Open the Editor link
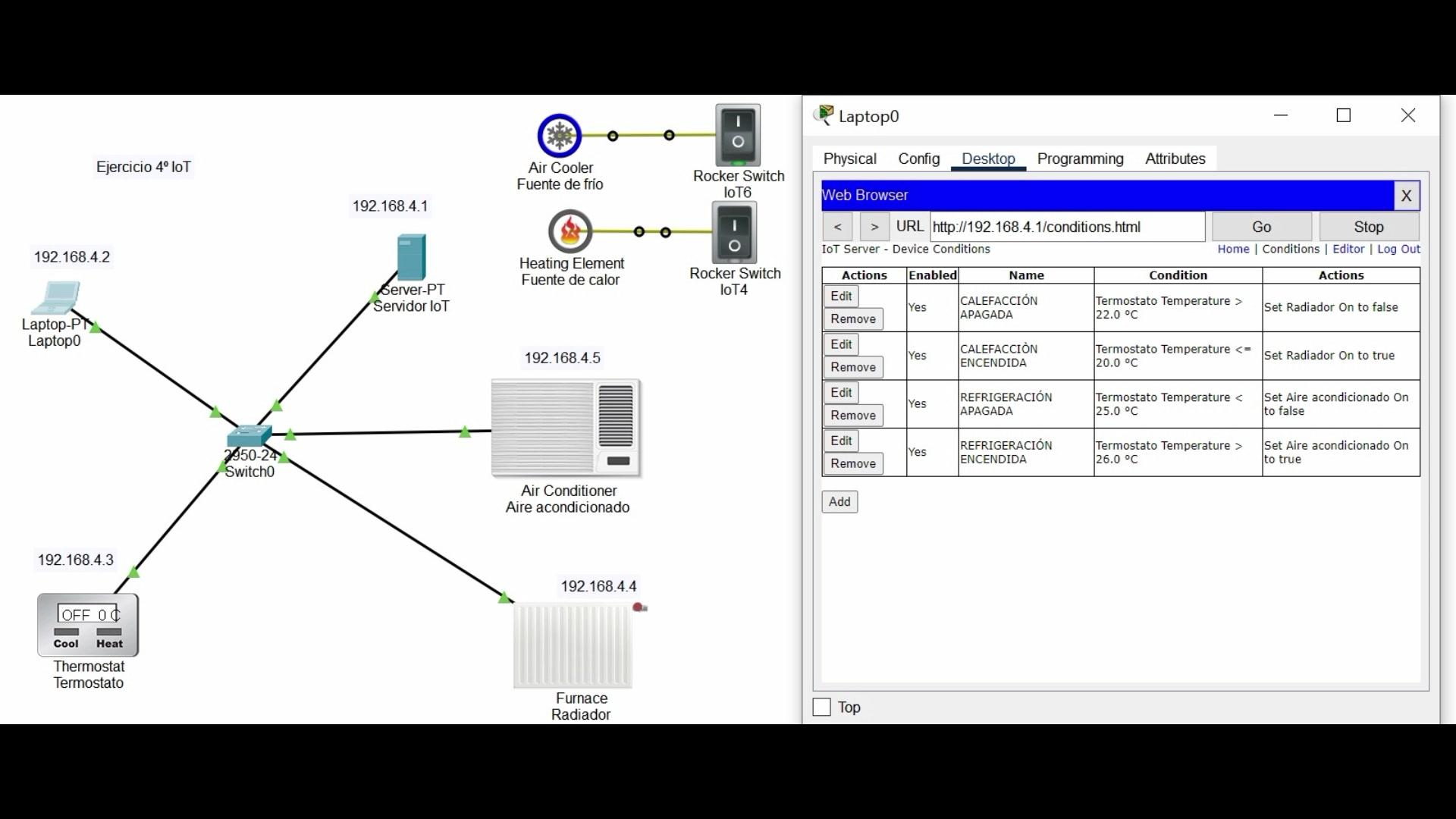Viewport: 1456px width, 819px height. [1348, 249]
